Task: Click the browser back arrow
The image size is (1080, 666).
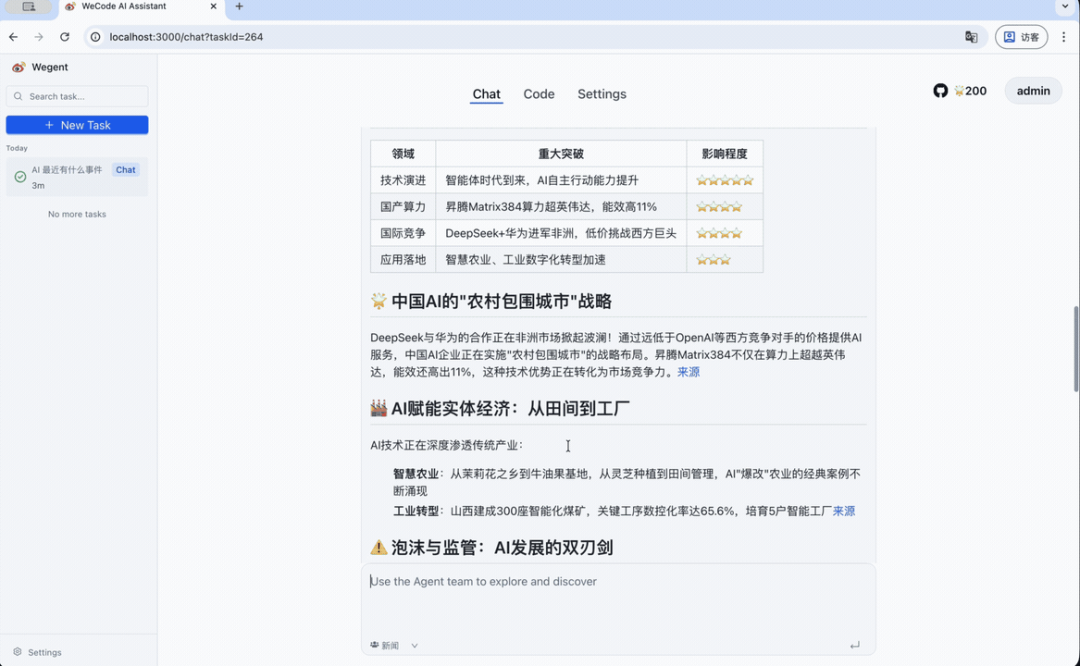Action: click(x=13, y=37)
